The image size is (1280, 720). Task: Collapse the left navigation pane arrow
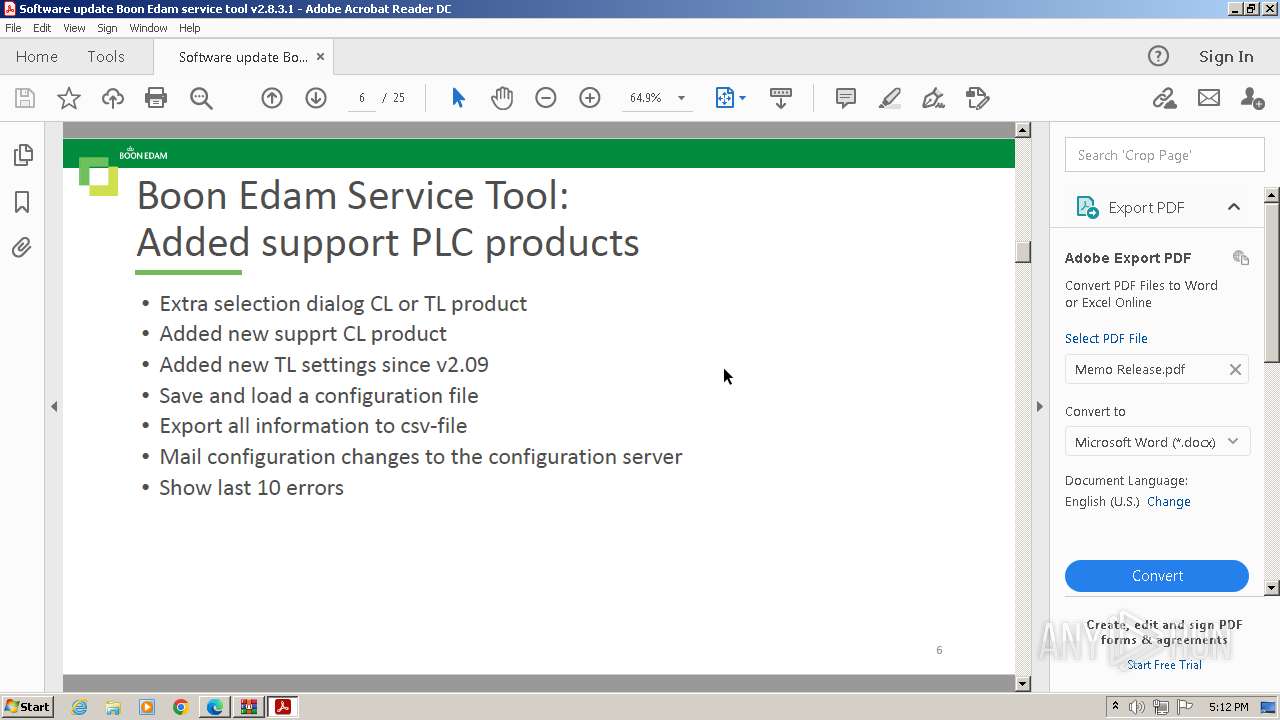tap(54, 406)
